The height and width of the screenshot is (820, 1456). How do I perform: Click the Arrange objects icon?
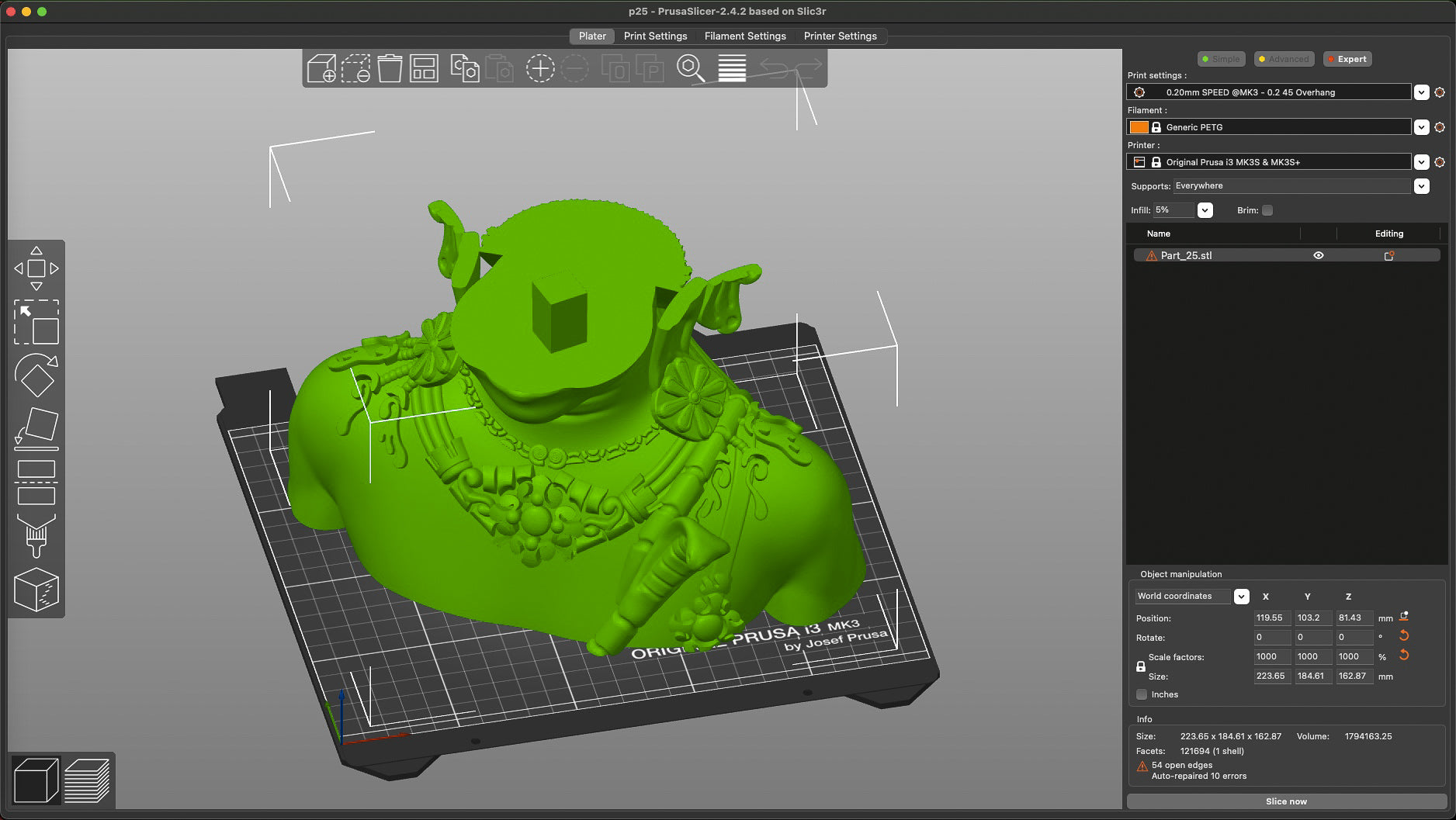point(424,68)
